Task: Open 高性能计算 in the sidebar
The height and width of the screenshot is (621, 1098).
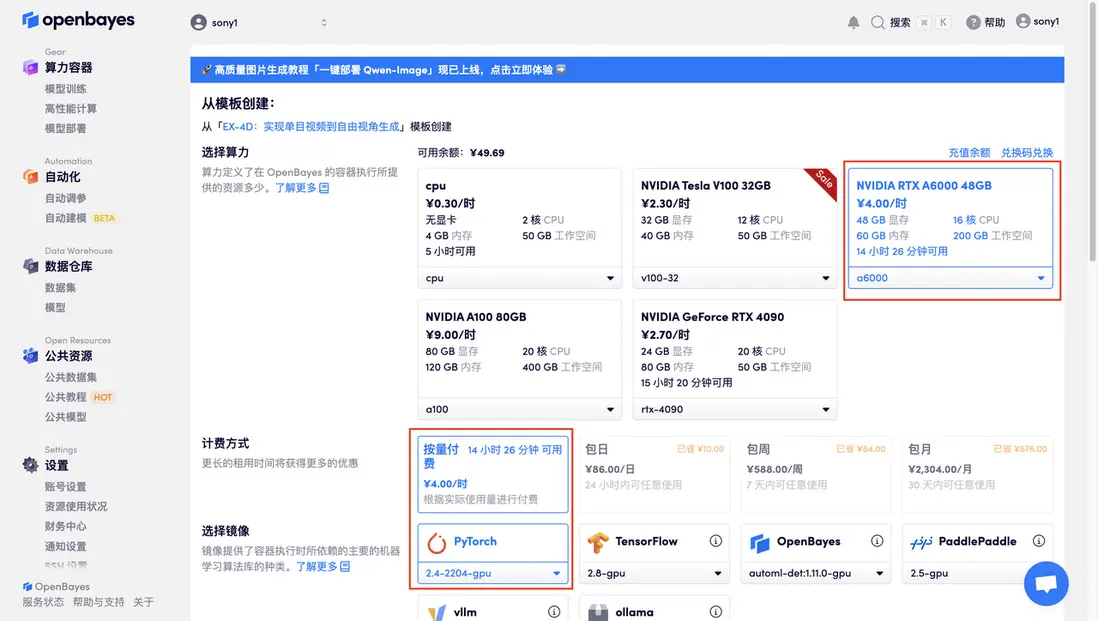Action: point(71,109)
